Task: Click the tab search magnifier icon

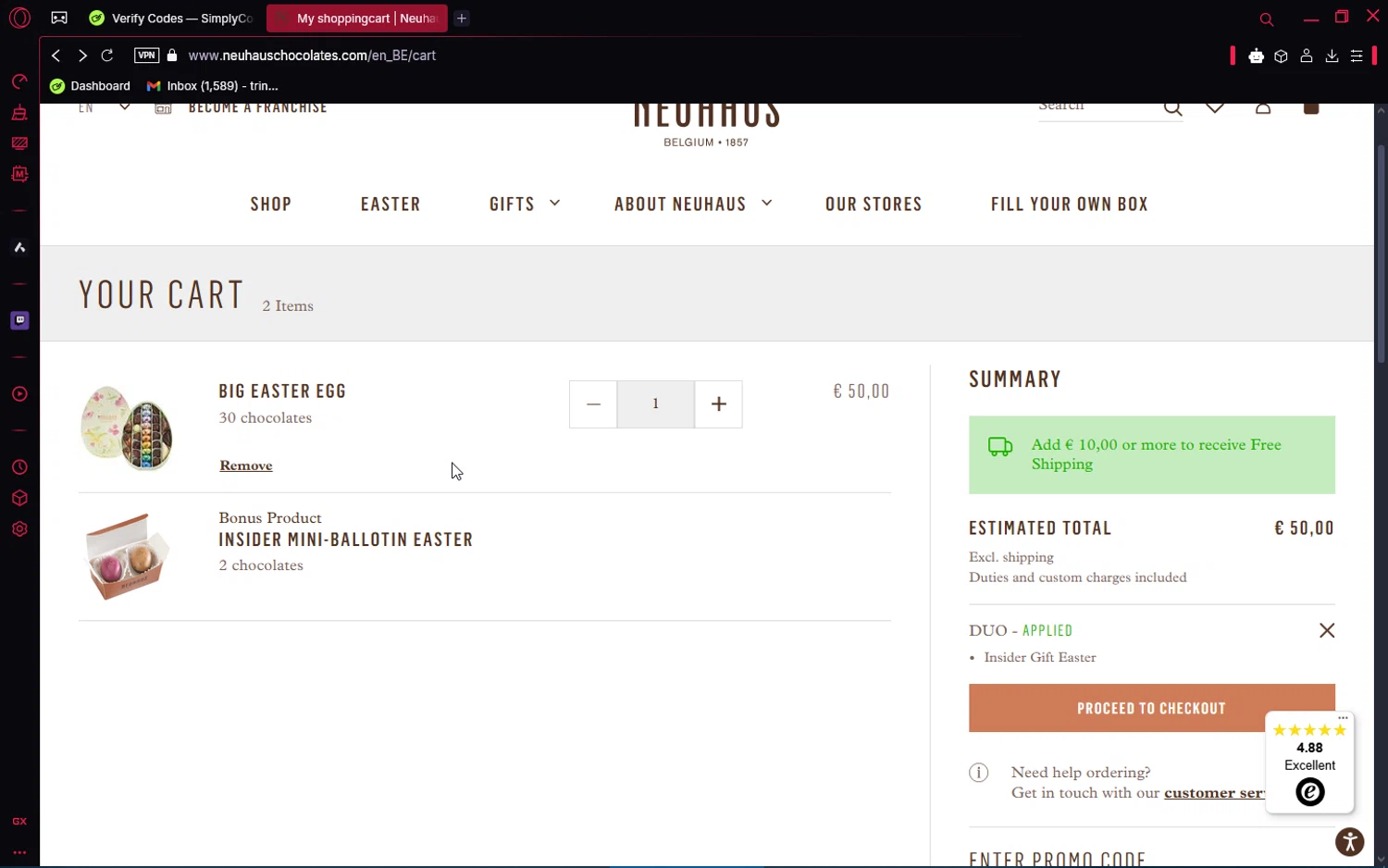Action: [x=1267, y=19]
